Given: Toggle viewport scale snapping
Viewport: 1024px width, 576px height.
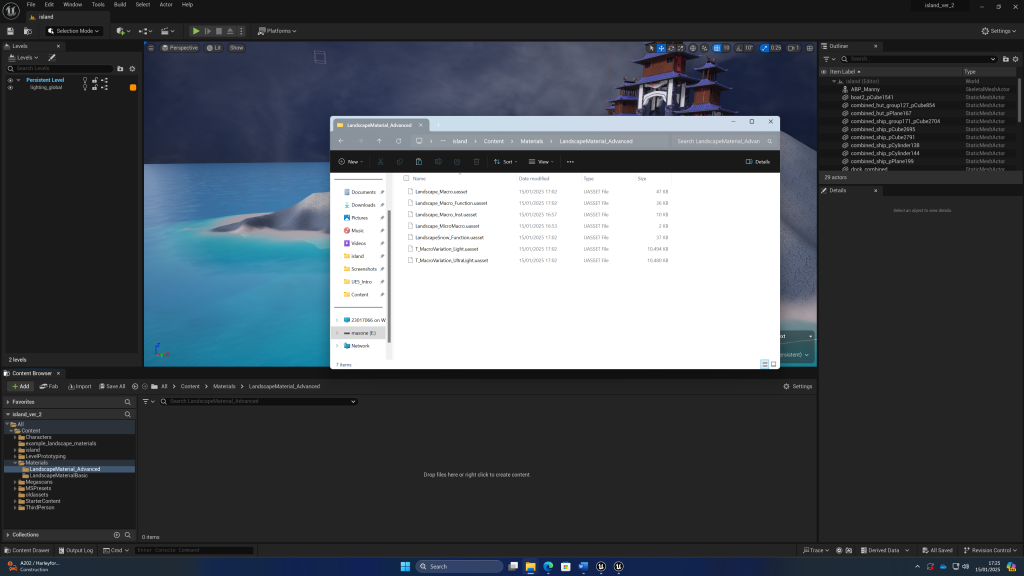Looking at the screenshot, I should click(x=765, y=48).
